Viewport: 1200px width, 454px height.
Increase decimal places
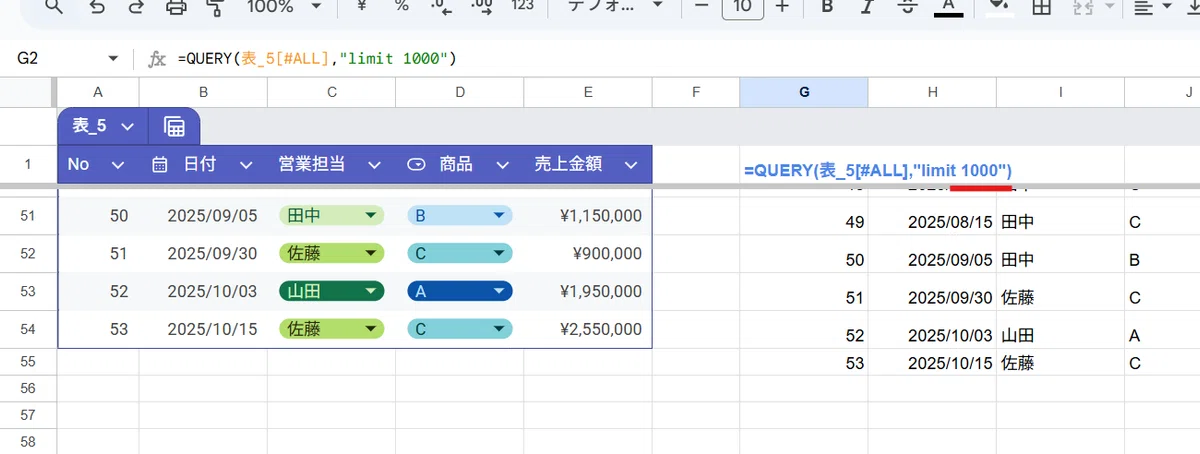coord(481,6)
